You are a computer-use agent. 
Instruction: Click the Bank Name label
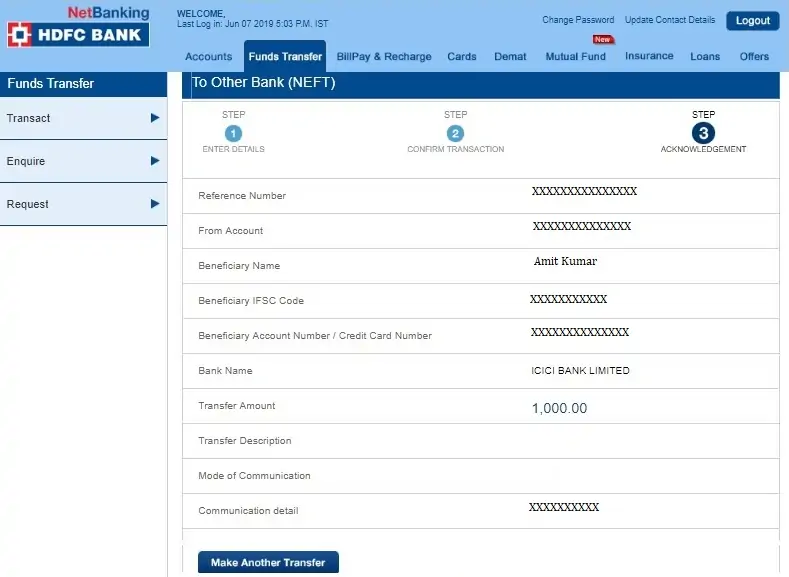pyautogui.click(x=225, y=371)
